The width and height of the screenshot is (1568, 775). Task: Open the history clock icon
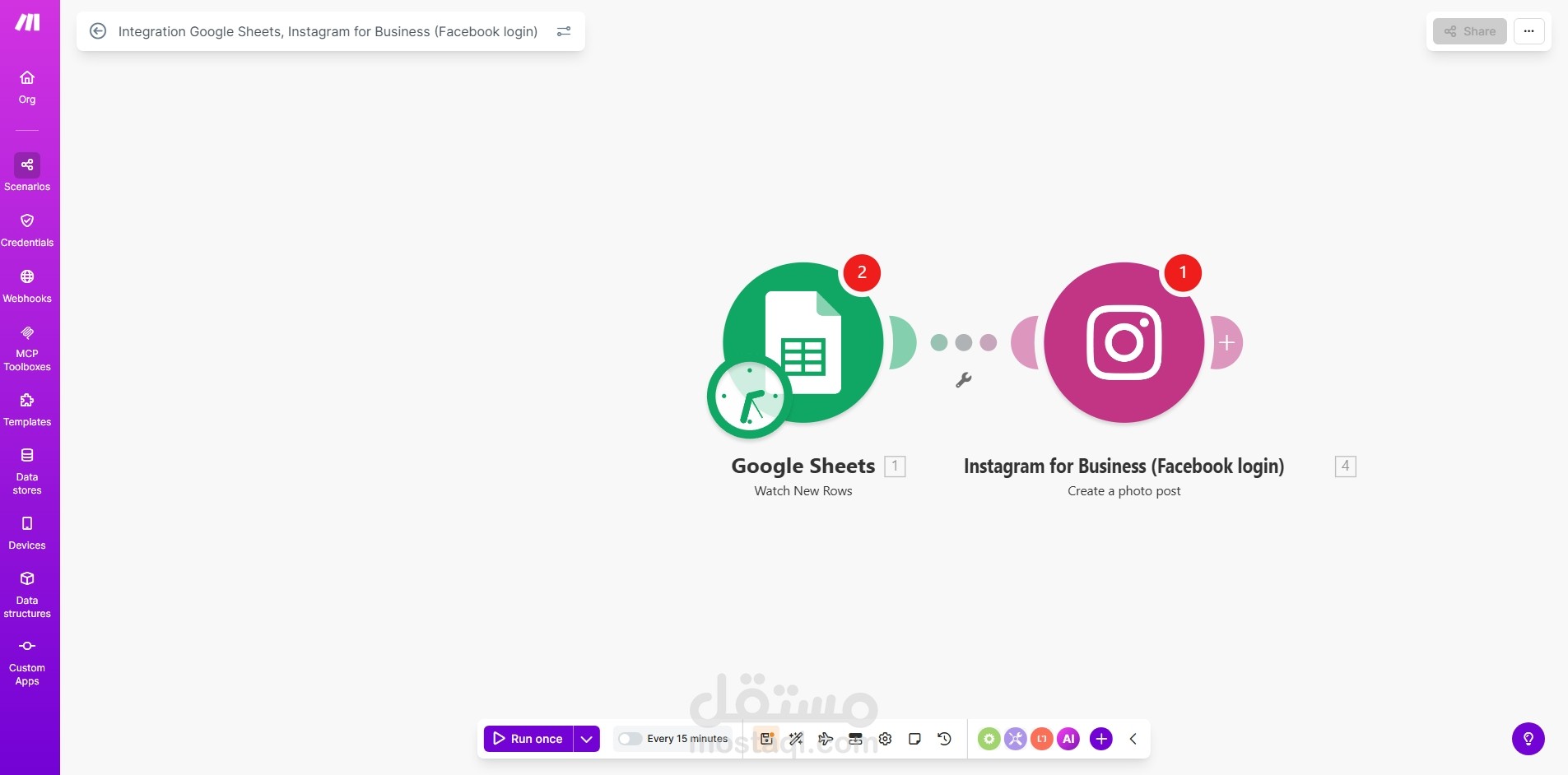pos(944,739)
